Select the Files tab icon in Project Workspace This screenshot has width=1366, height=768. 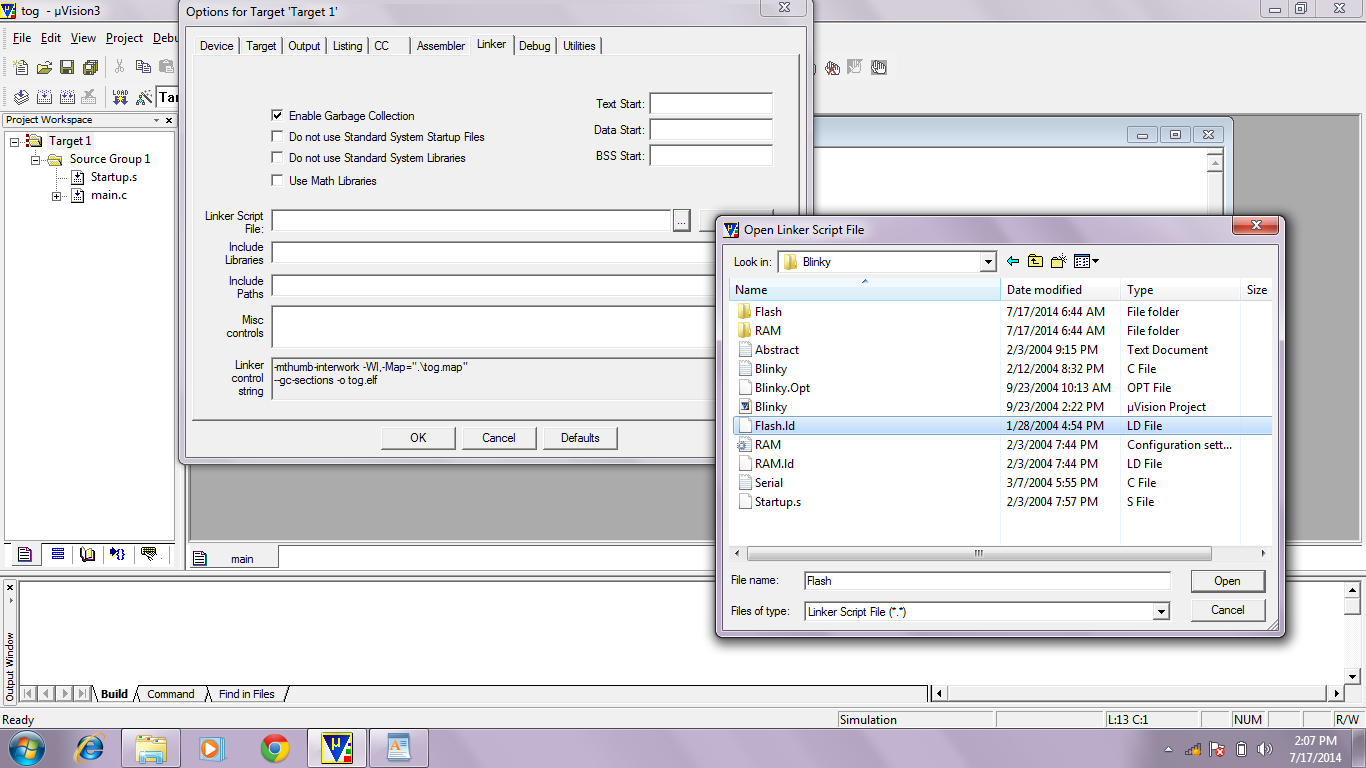tap(25, 554)
